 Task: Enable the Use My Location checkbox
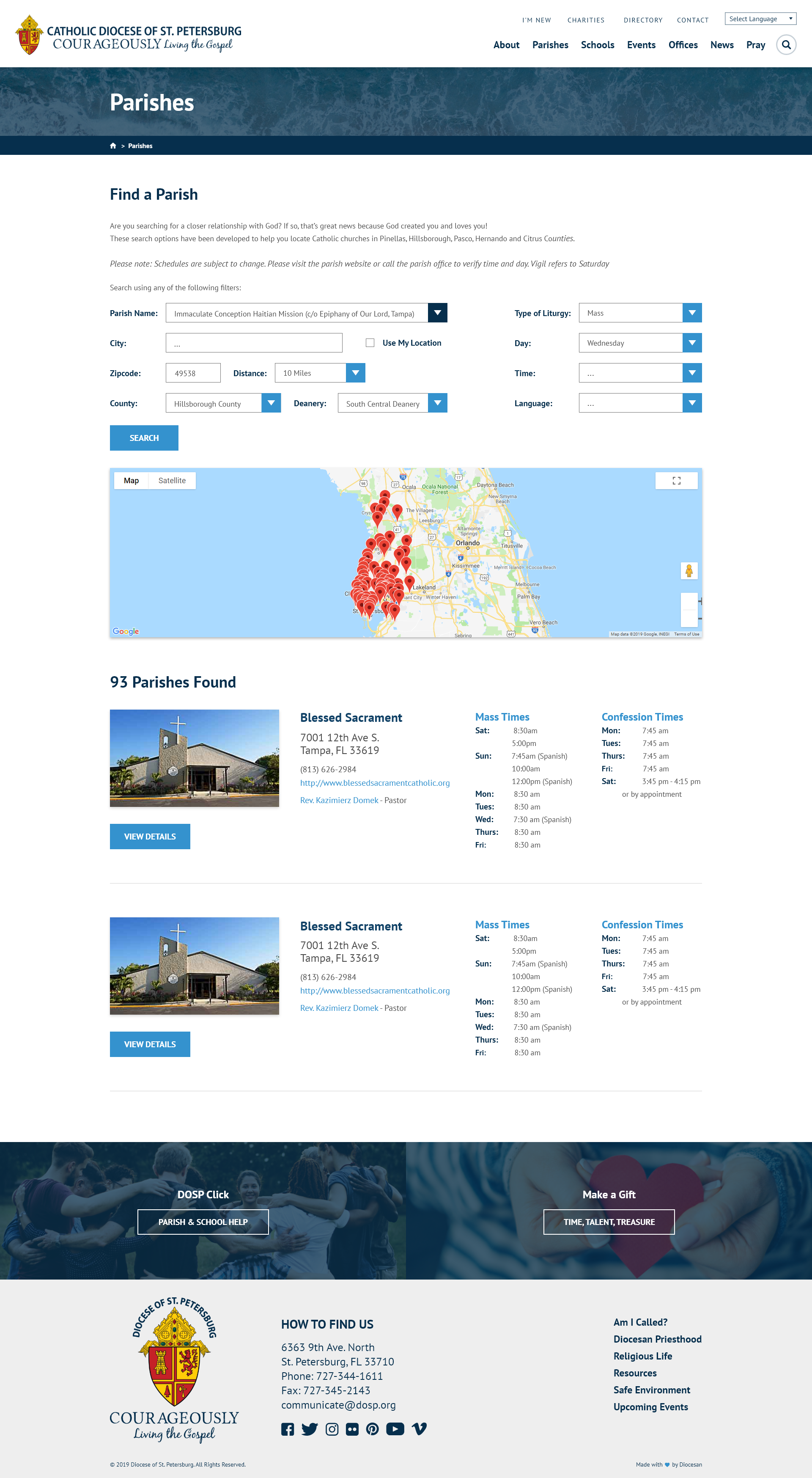[370, 343]
